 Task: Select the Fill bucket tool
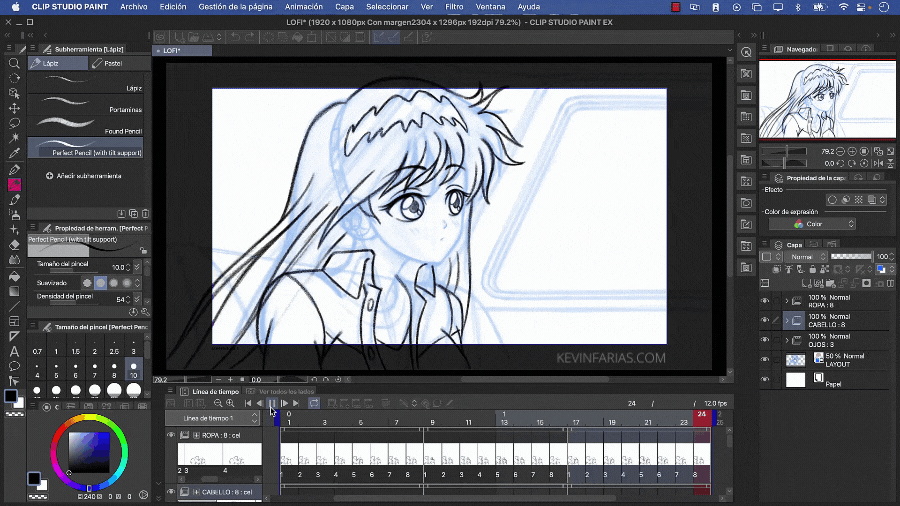pyautogui.click(x=14, y=277)
